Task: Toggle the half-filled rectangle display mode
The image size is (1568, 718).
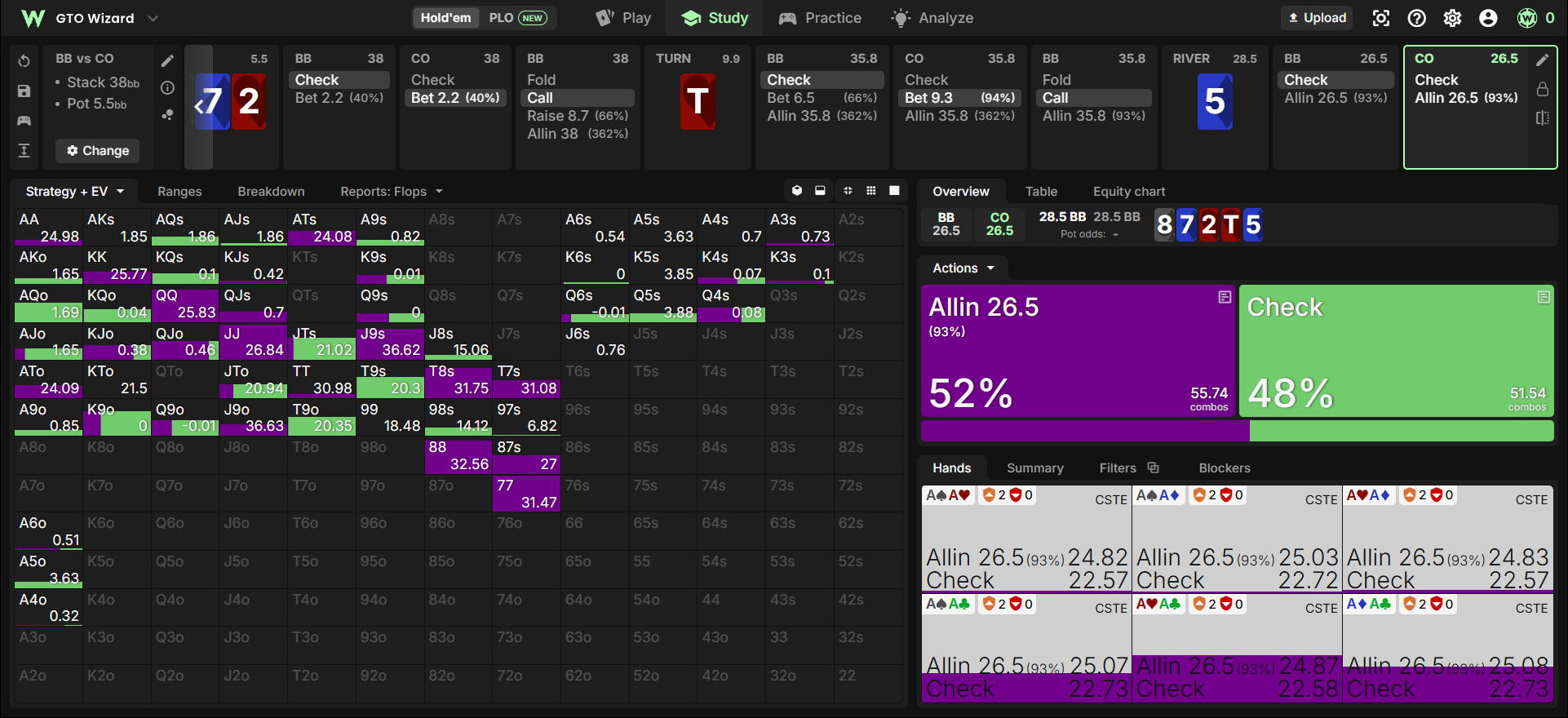Action: (820, 191)
